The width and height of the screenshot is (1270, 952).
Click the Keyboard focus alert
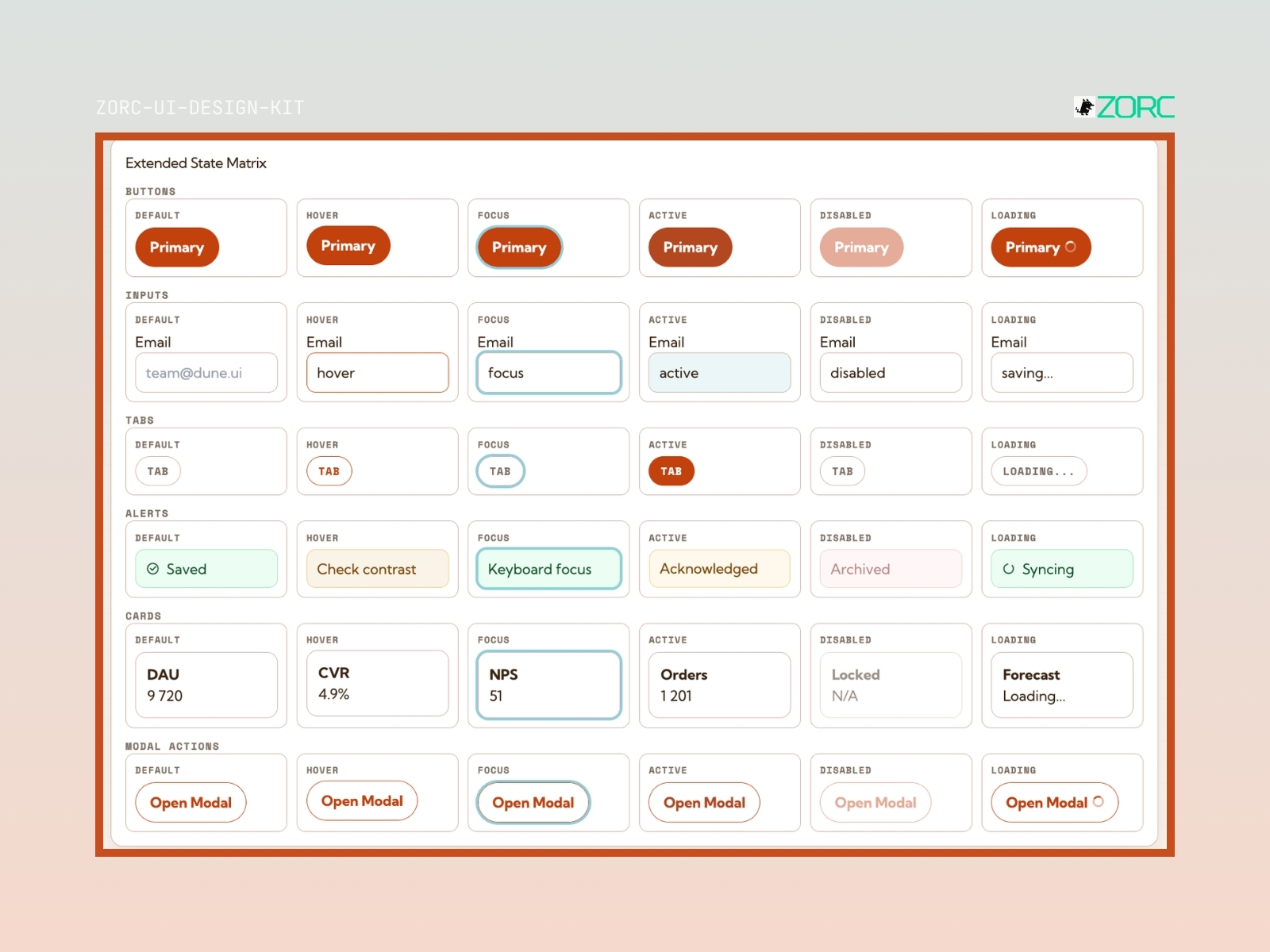click(x=548, y=569)
